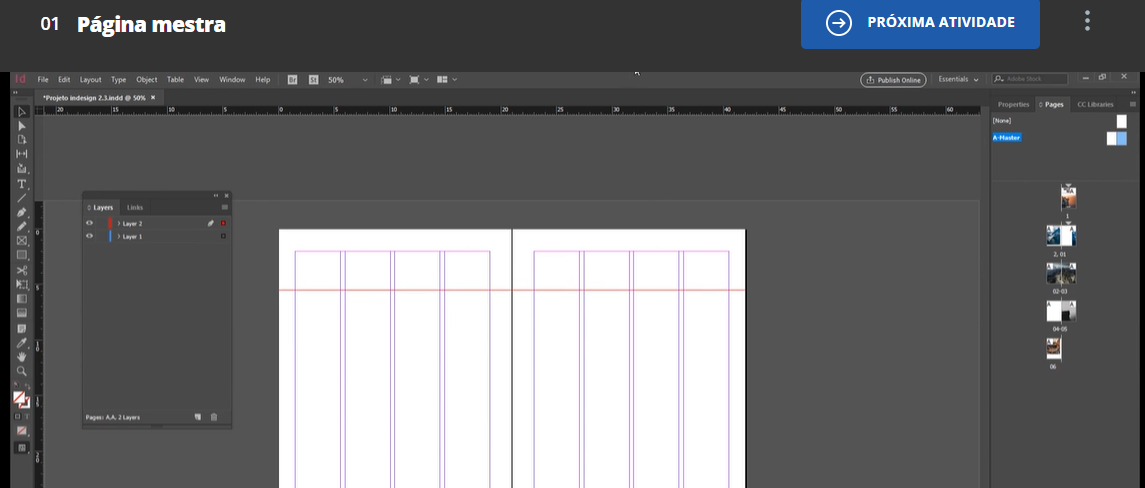Open the Essentials workspace dropdown

(957, 79)
